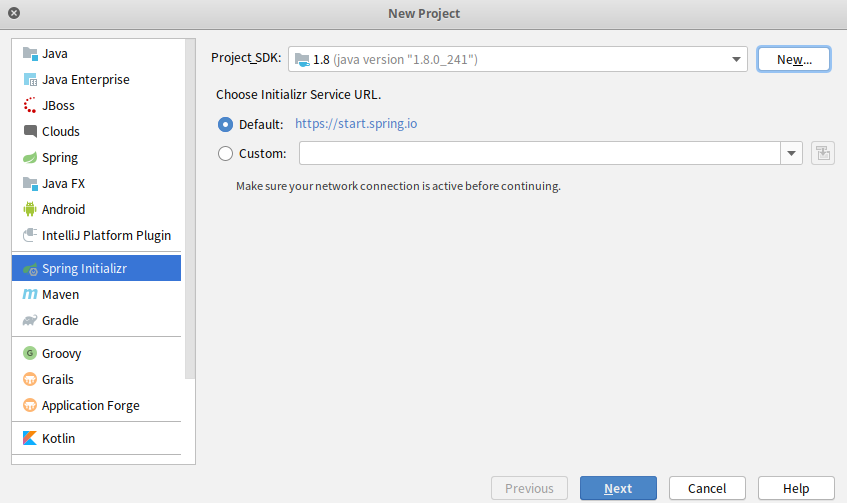
Task: Click the Java project type icon
Action: [30, 53]
